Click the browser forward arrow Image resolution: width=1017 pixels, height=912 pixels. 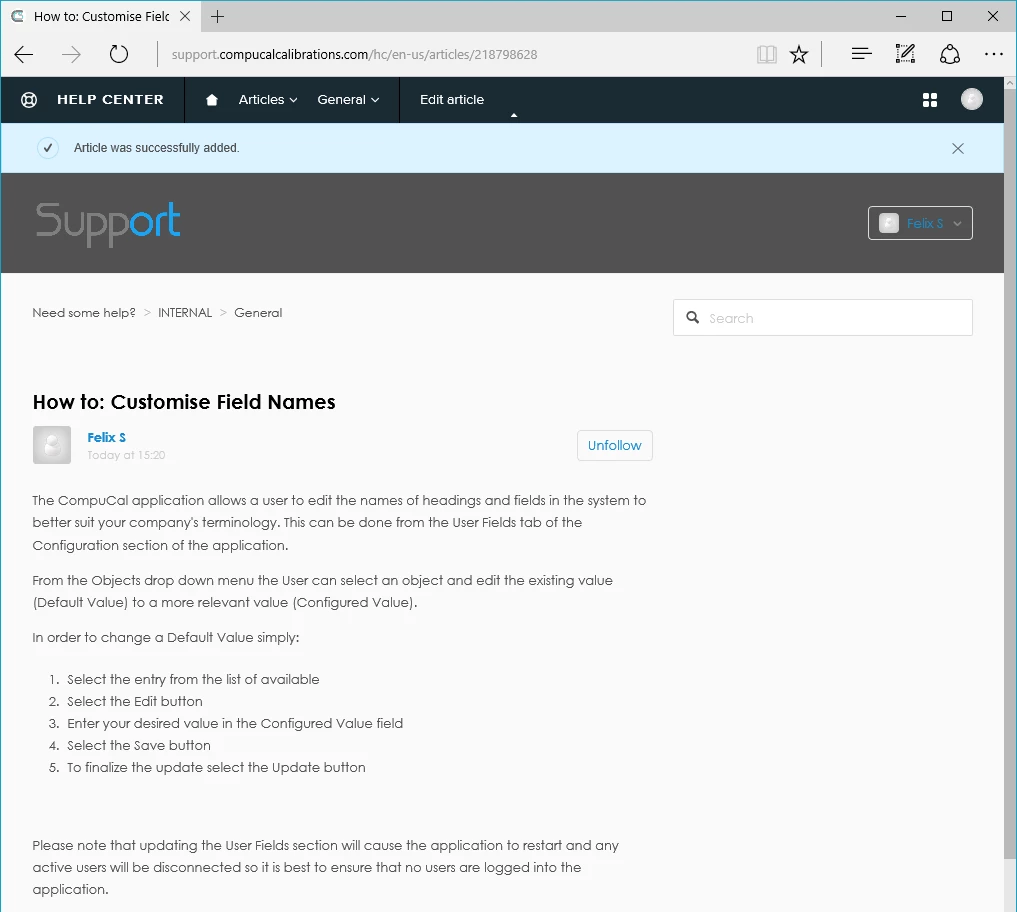pyautogui.click(x=71, y=54)
